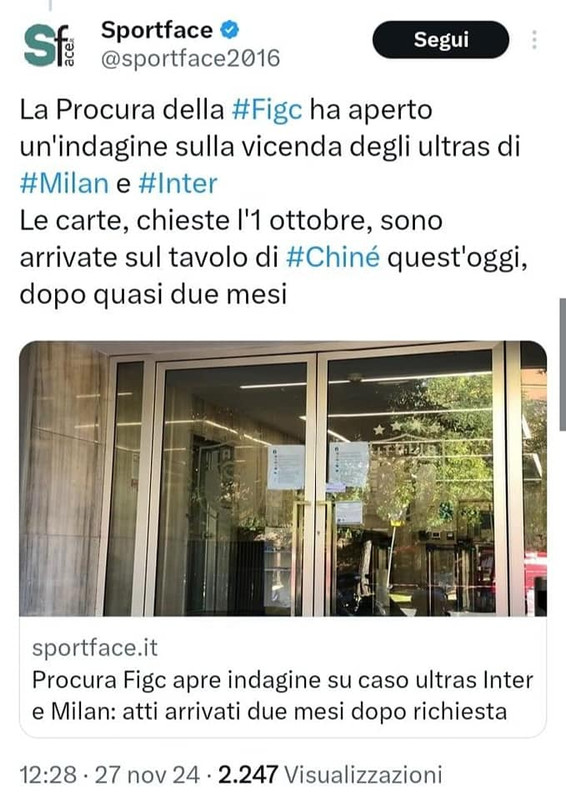
Task: Open the three-dot more options menu
Action: [x=534, y=40]
